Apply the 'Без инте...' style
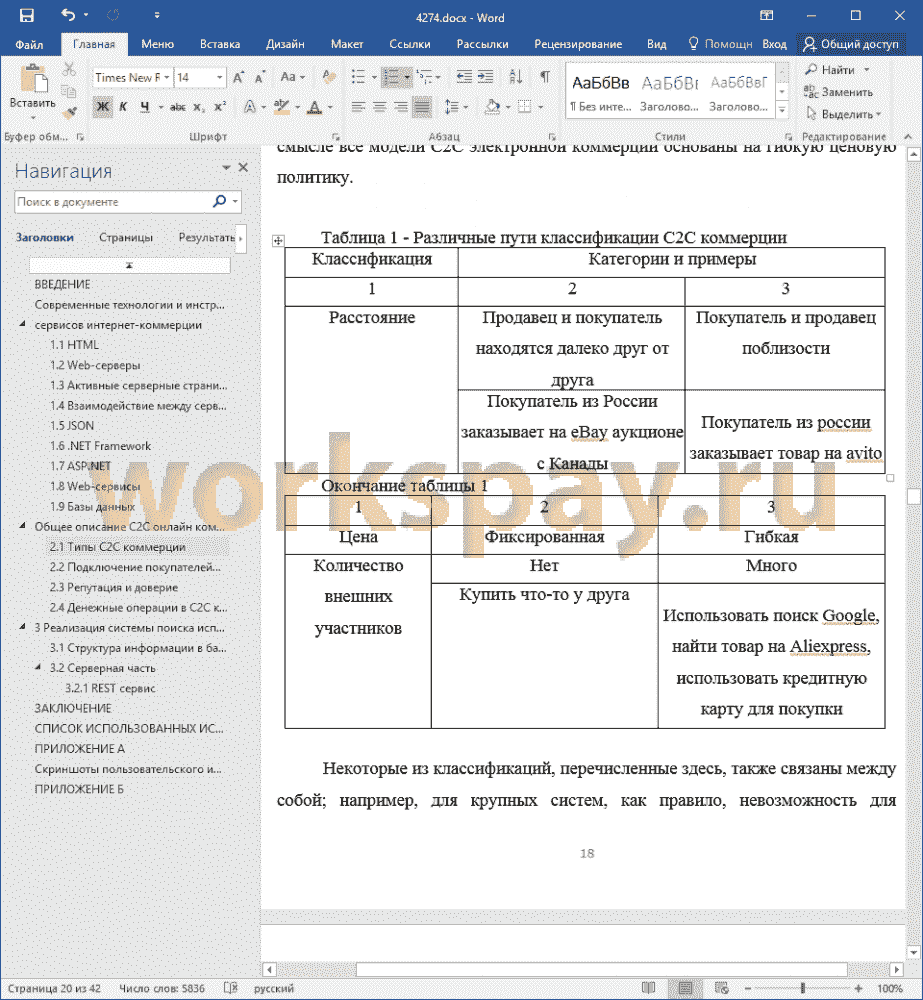The image size is (923, 1000). click(601, 91)
